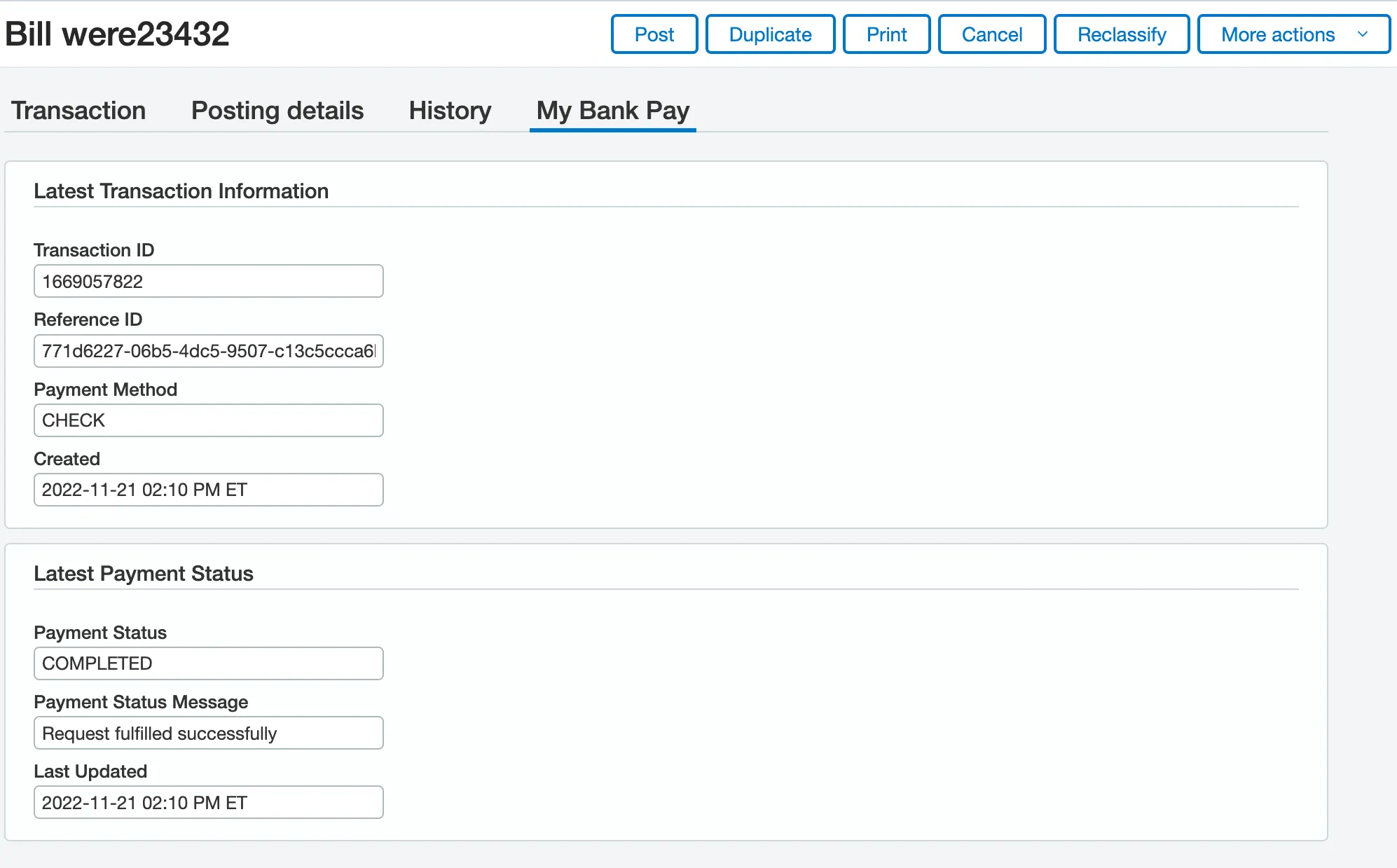Click the Transaction ID field
The height and width of the screenshot is (868, 1397).
(x=209, y=281)
